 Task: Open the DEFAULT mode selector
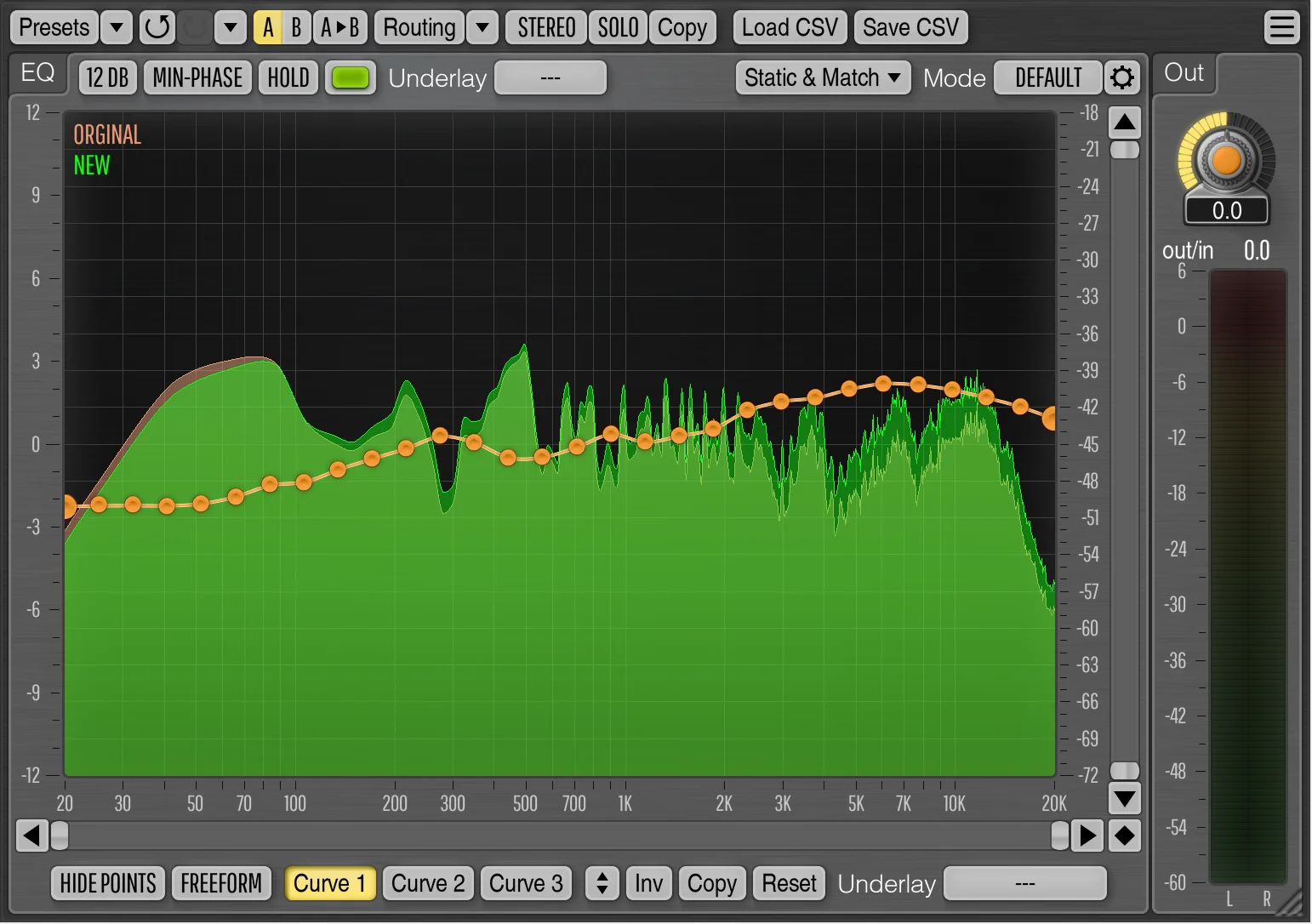coord(1048,77)
